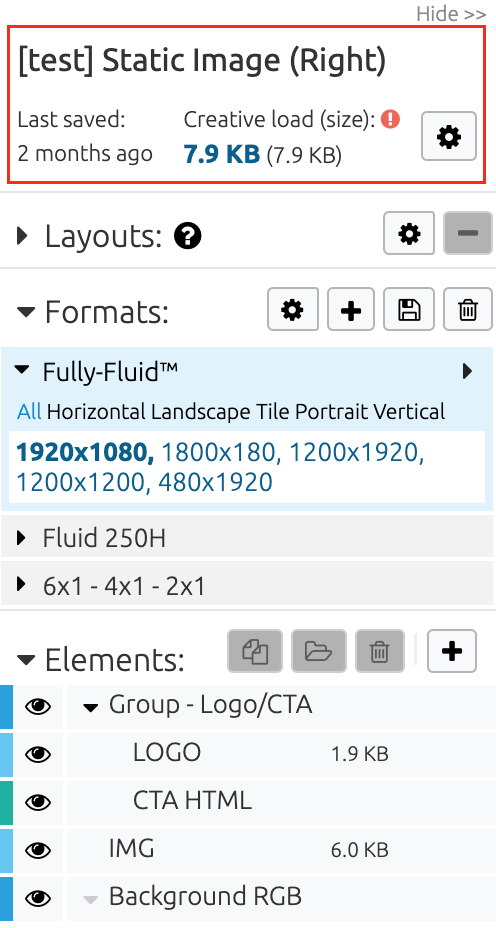
Task: Open Layouts settings gear
Action: (x=409, y=234)
